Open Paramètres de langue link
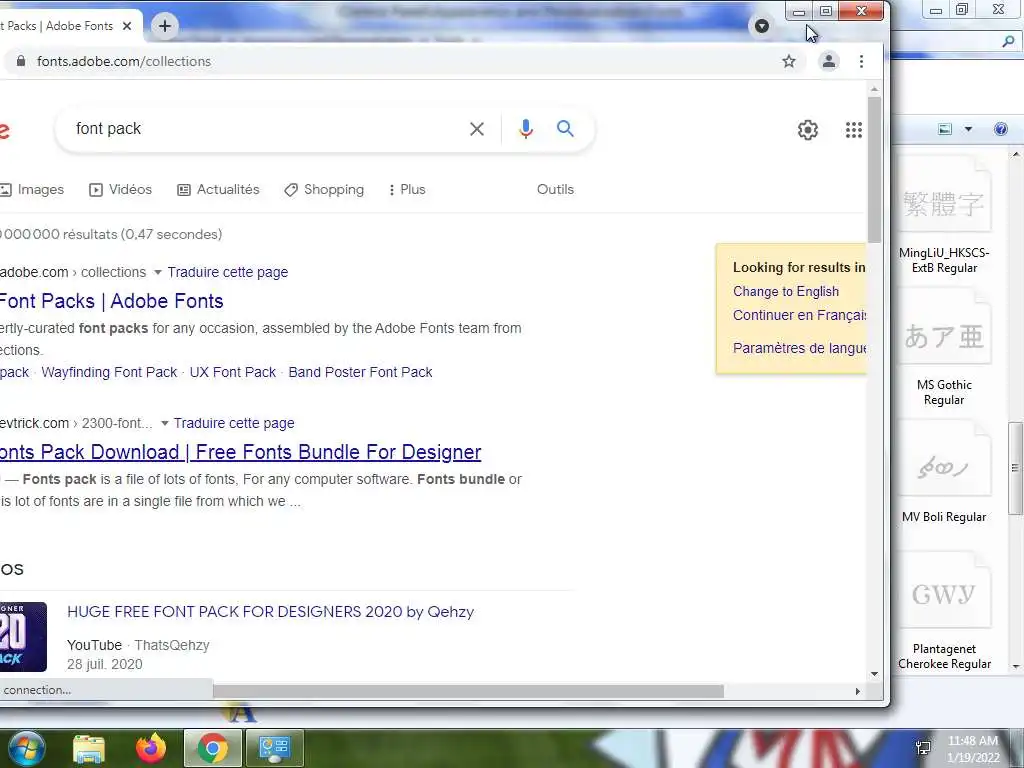 point(799,348)
